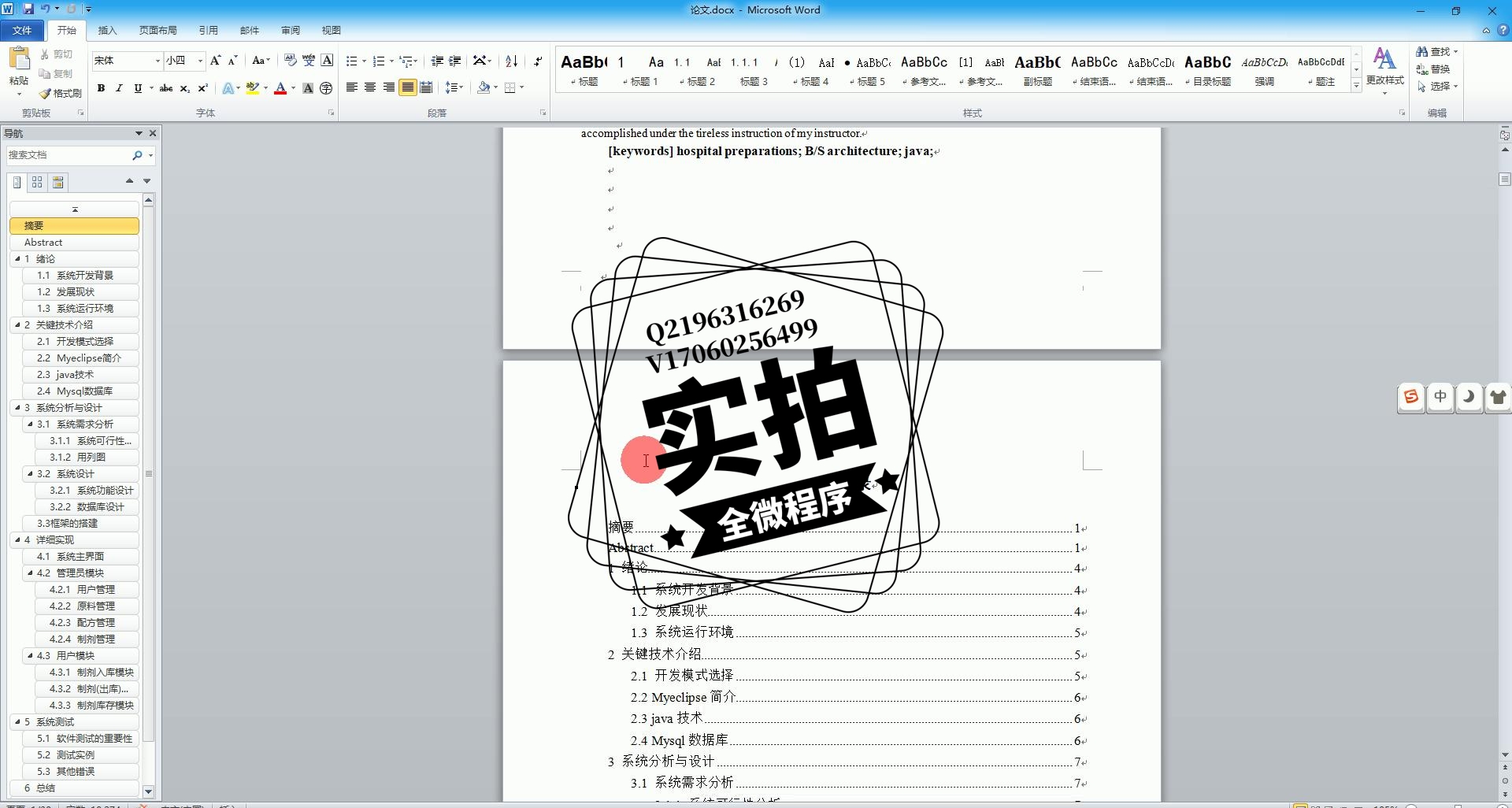The width and height of the screenshot is (1512, 808).
Task: Toggle Italic formatting
Action: [119, 88]
